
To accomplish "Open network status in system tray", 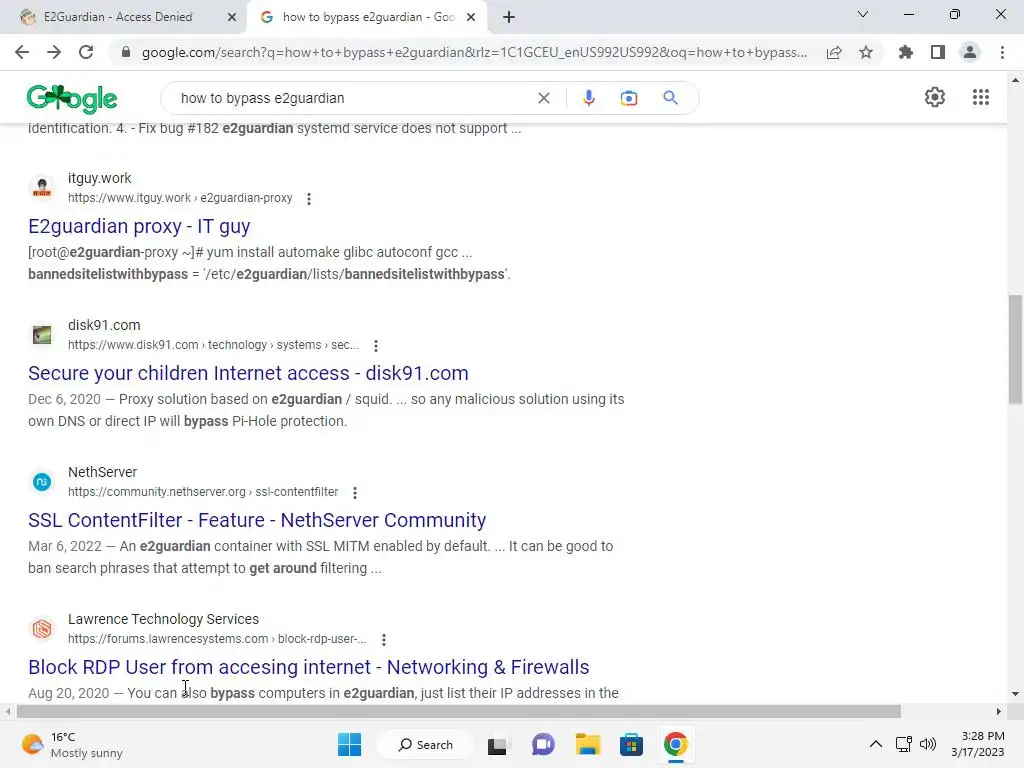I will point(903,744).
